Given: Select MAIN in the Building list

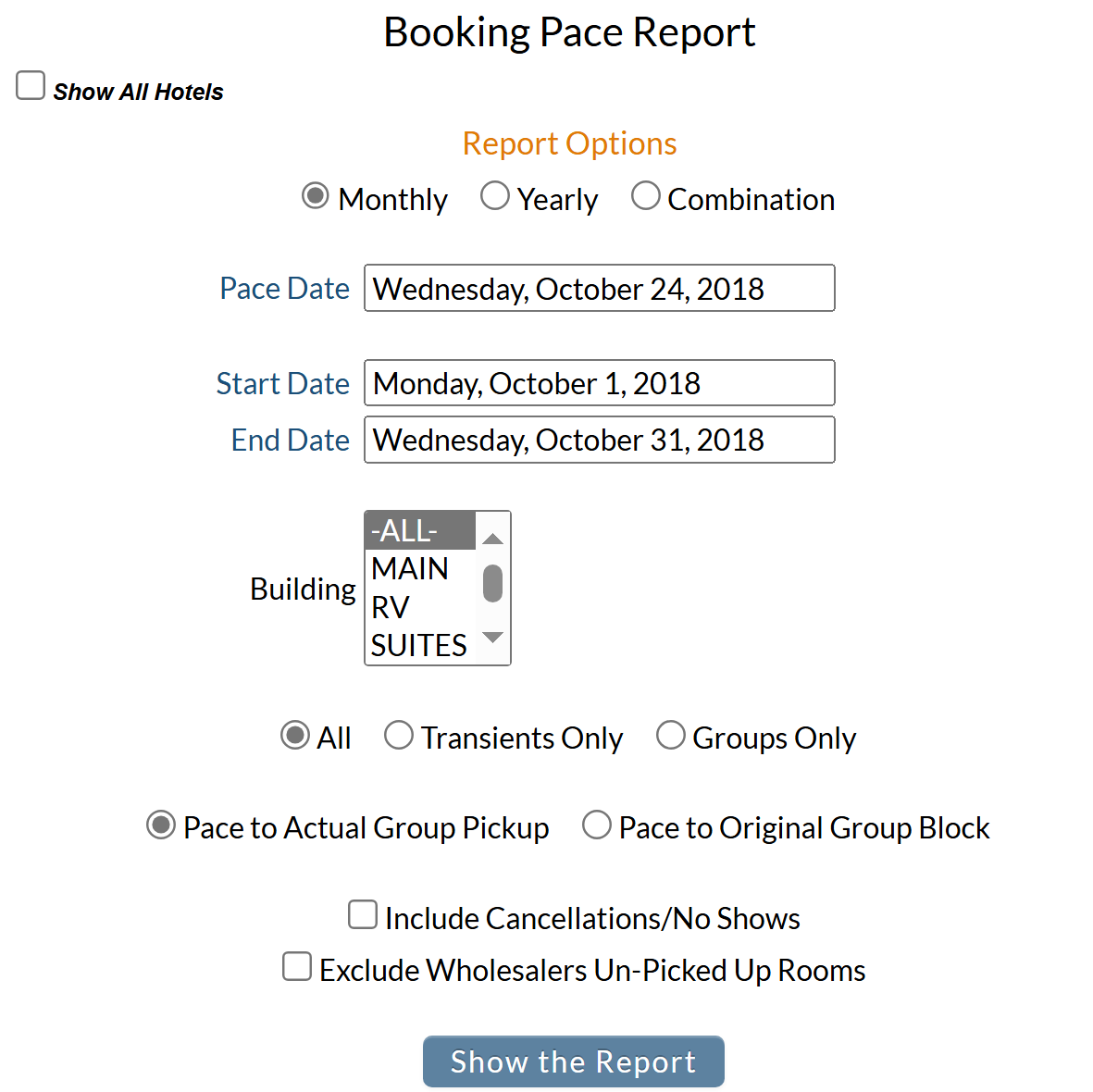Looking at the screenshot, I should pyautogui.click(x=410, y=568).
